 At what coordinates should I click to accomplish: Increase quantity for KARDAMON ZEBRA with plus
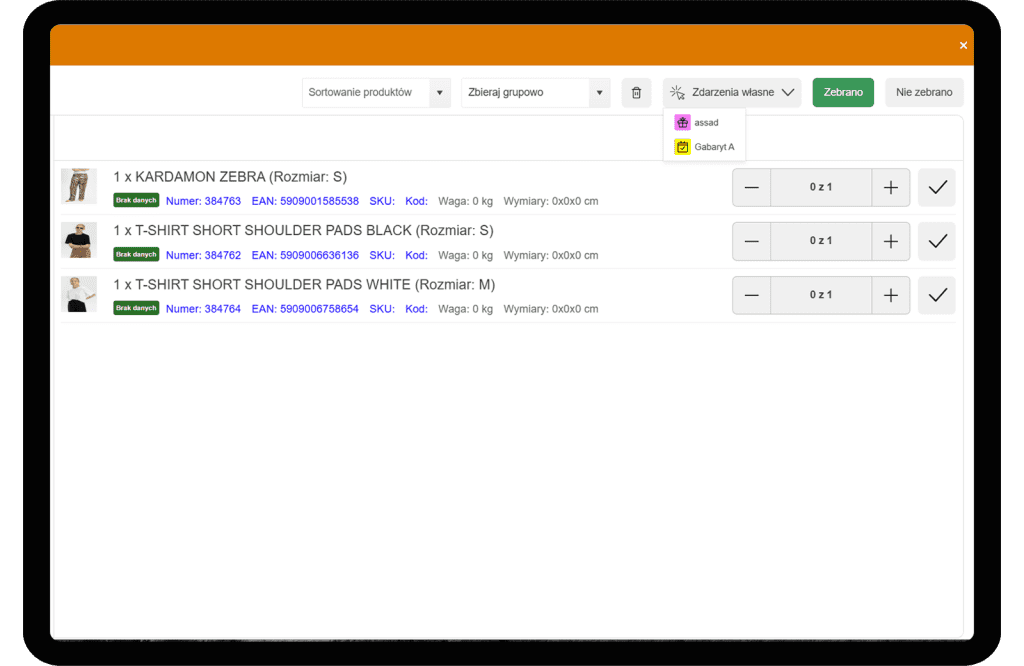[x=890, y=187]
